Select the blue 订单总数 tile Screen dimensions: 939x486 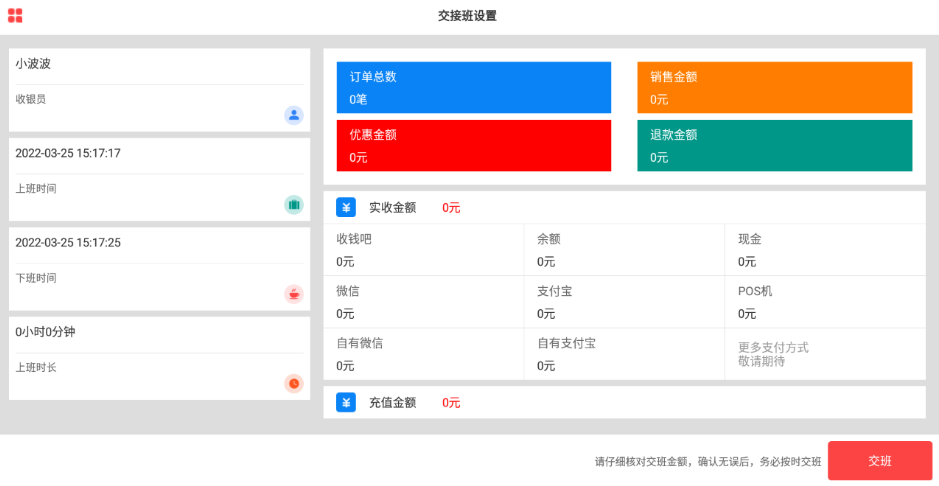pyautogui.click(x=474, y=88)
